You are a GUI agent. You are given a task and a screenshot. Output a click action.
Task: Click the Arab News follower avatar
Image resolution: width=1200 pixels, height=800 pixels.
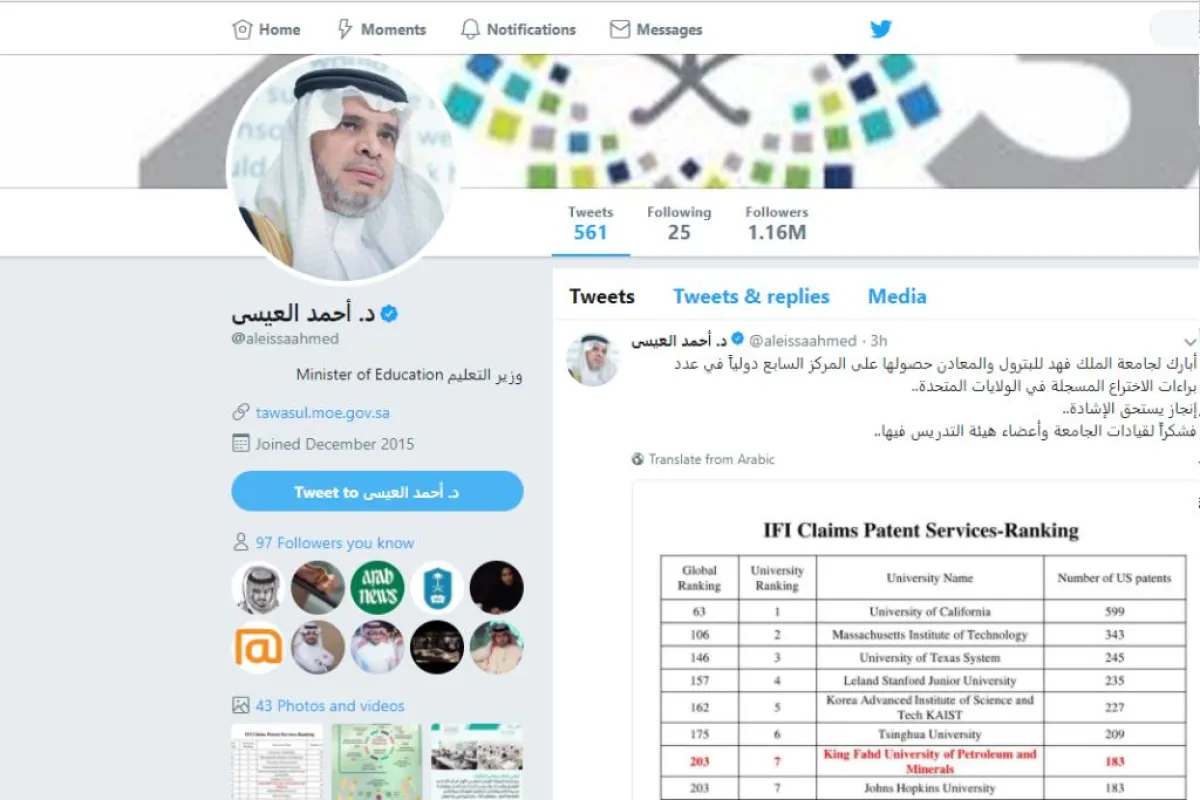[377, 587]
